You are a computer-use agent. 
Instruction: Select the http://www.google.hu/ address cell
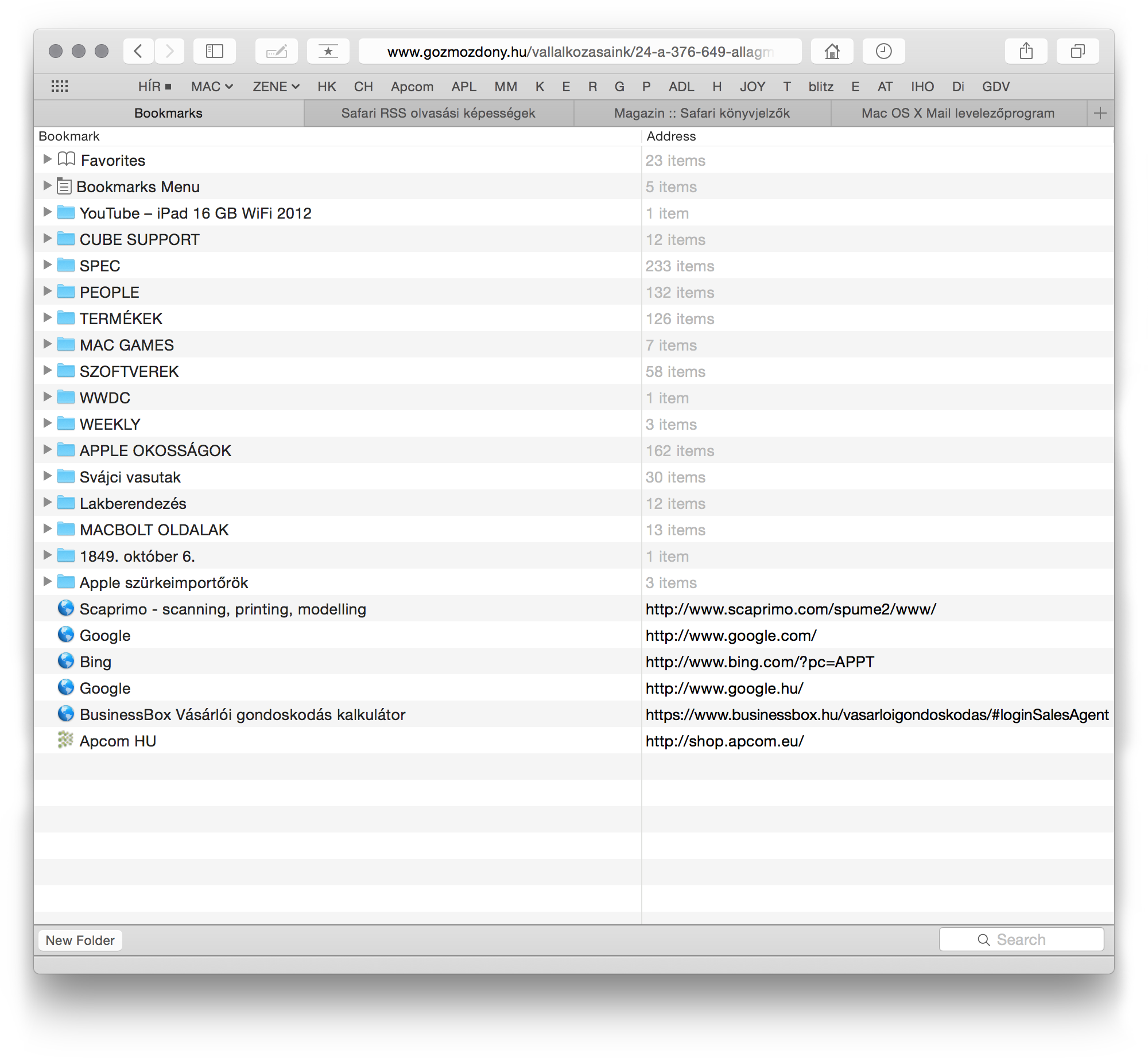(x=724, y=689)
